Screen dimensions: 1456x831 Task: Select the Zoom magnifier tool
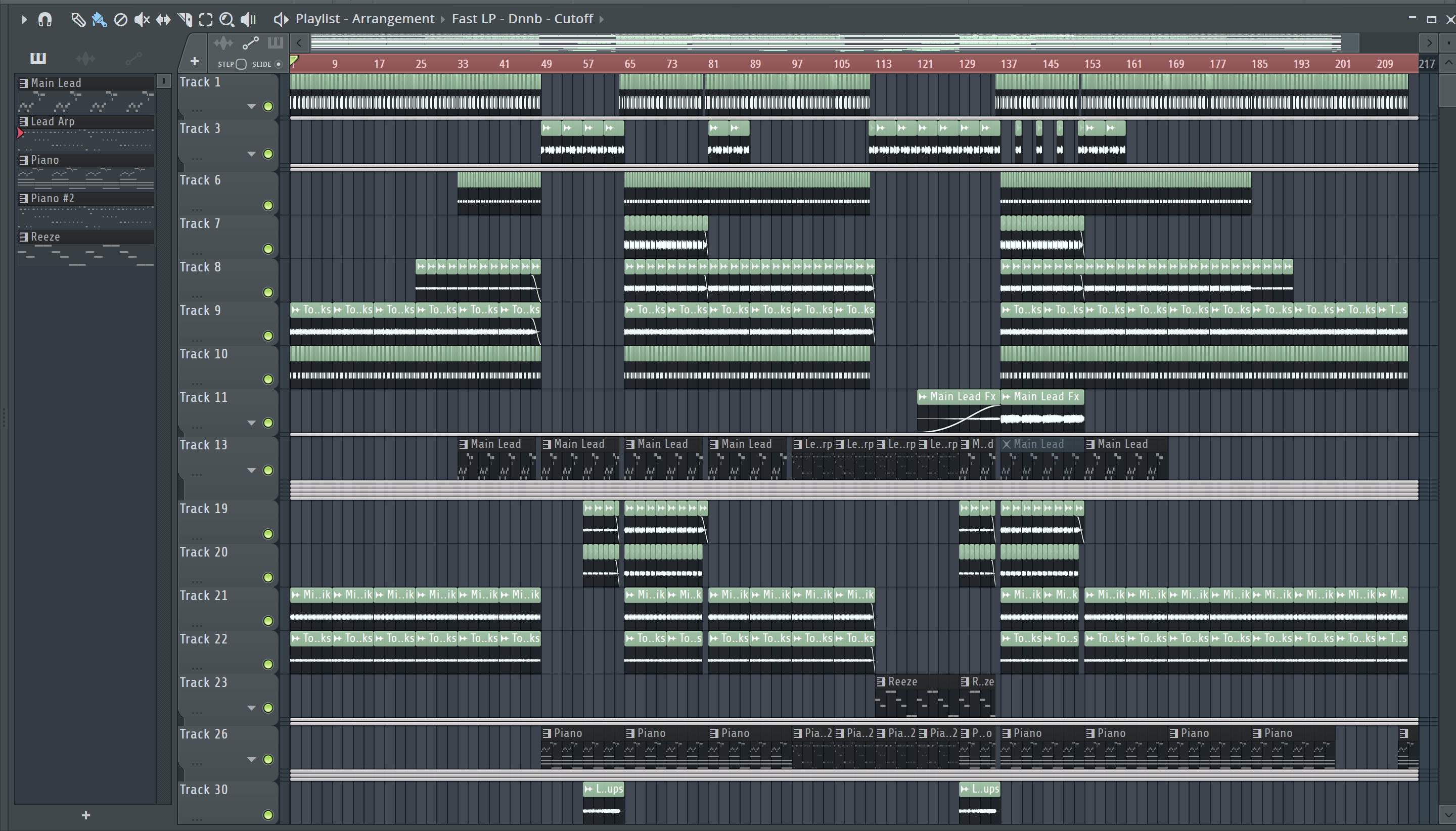(x=226, y=19)
